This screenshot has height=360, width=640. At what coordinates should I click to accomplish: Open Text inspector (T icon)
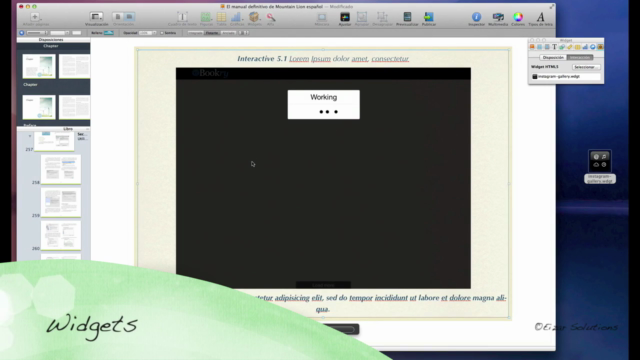[x=554, y=47]
